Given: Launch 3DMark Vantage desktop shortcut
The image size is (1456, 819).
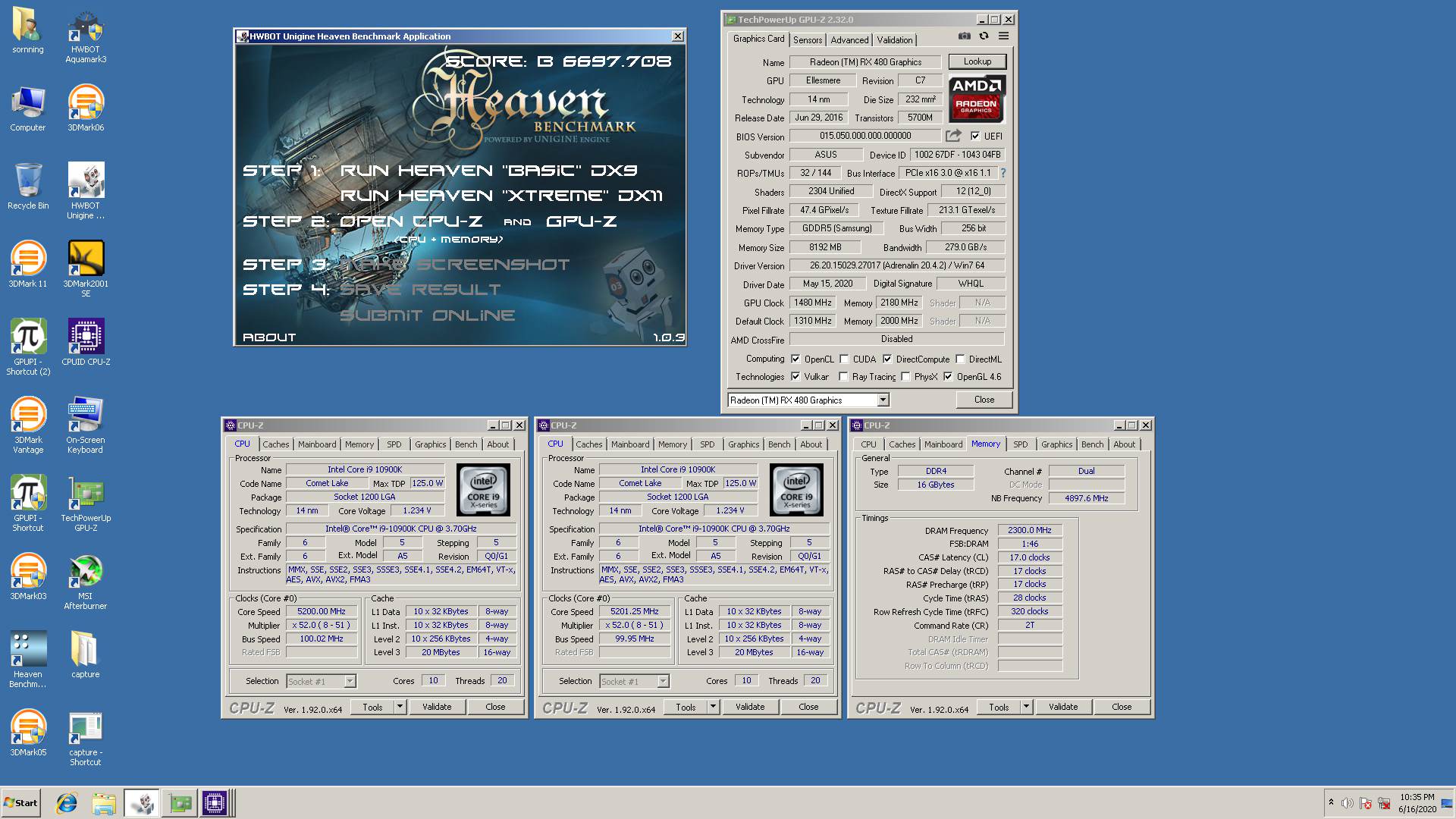Looking at the screenshot, I should coord(28,426).
